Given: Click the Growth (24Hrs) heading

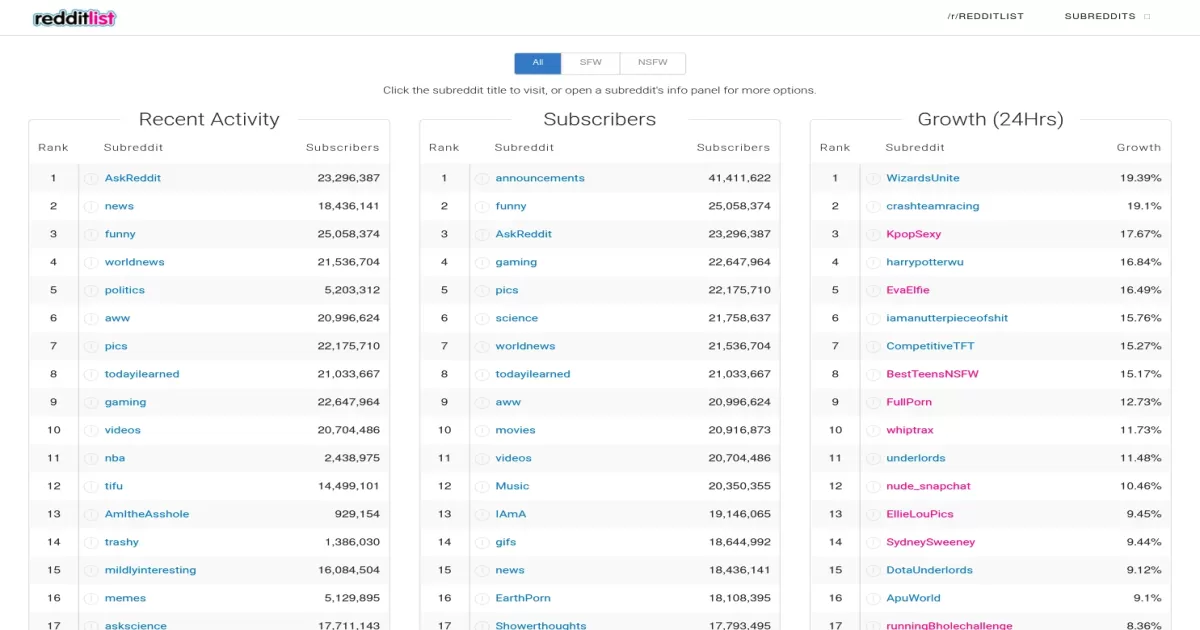Looking at the screenshot, I should [991, 119].
